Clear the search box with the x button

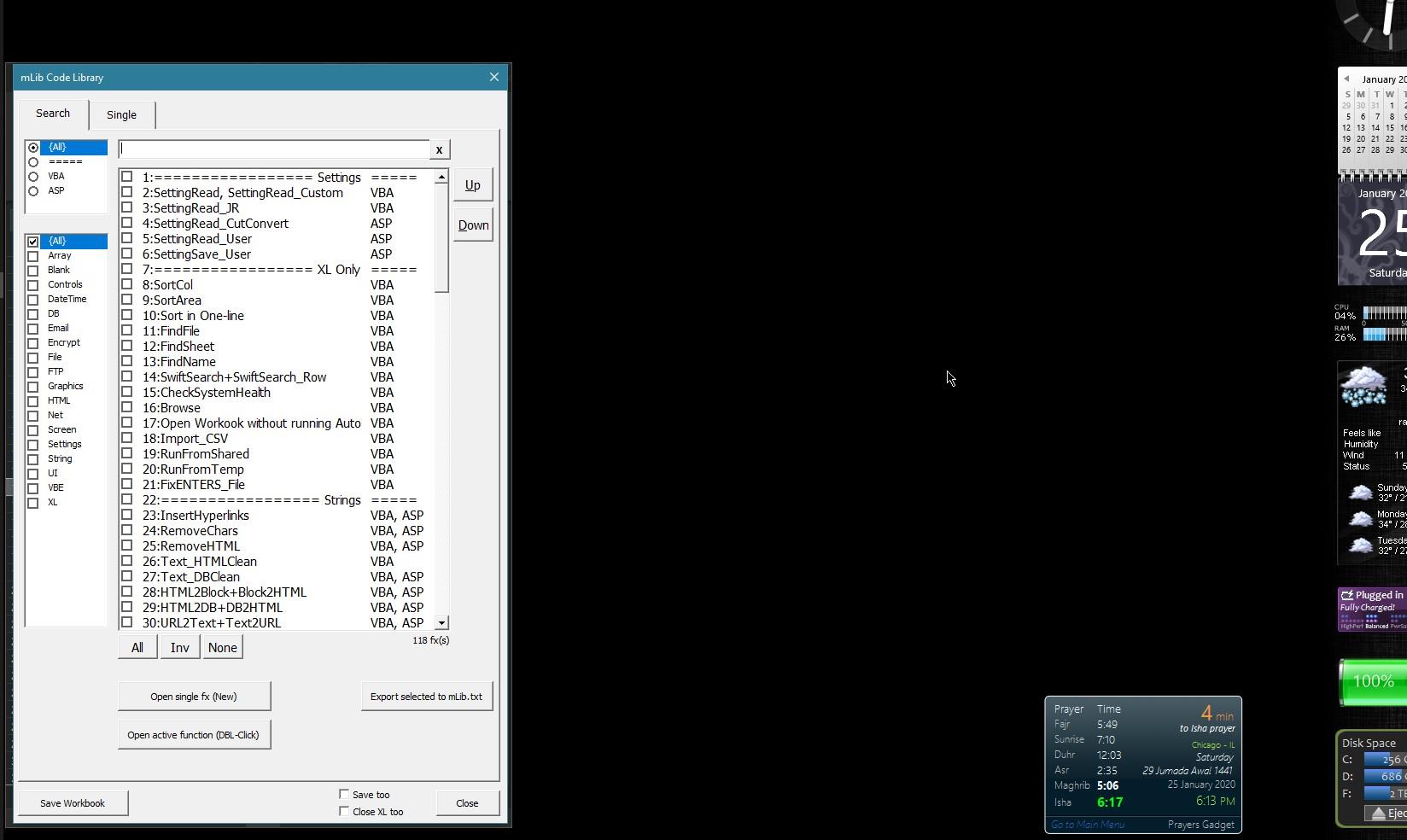click(439, 149)
